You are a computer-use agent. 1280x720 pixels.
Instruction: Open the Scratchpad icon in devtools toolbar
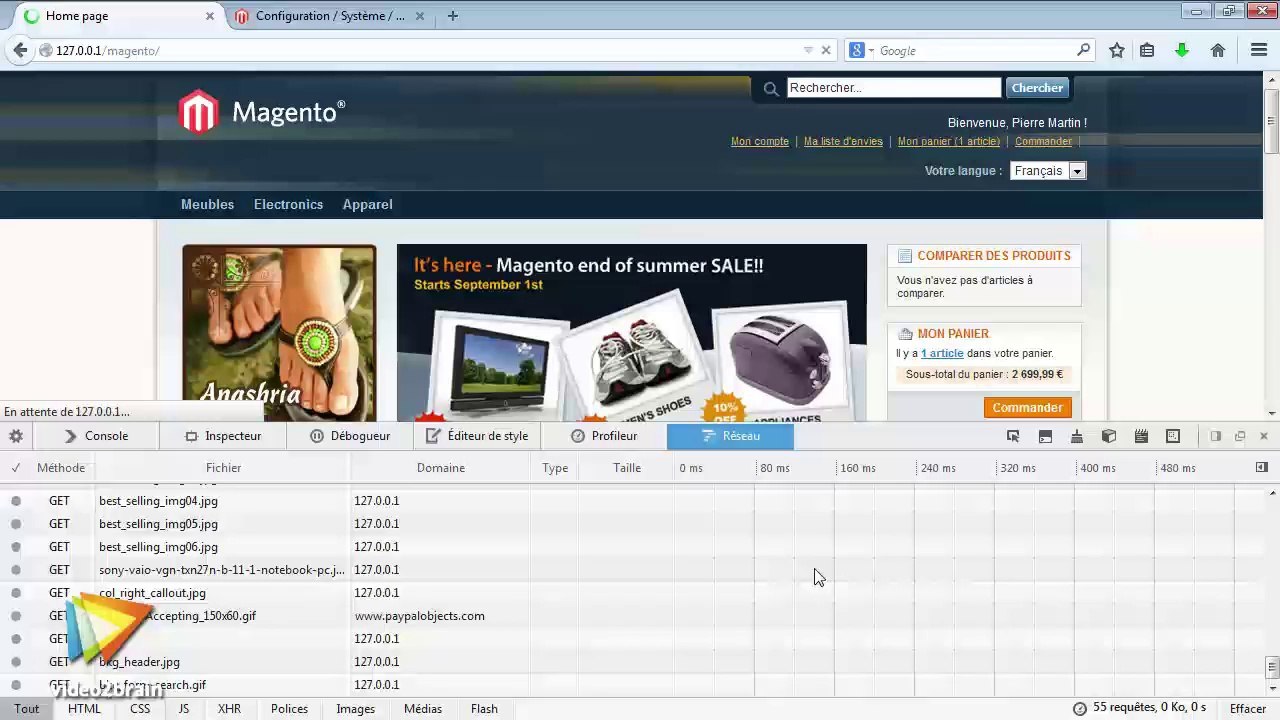pyautogui.click(x=1141, y=436)
